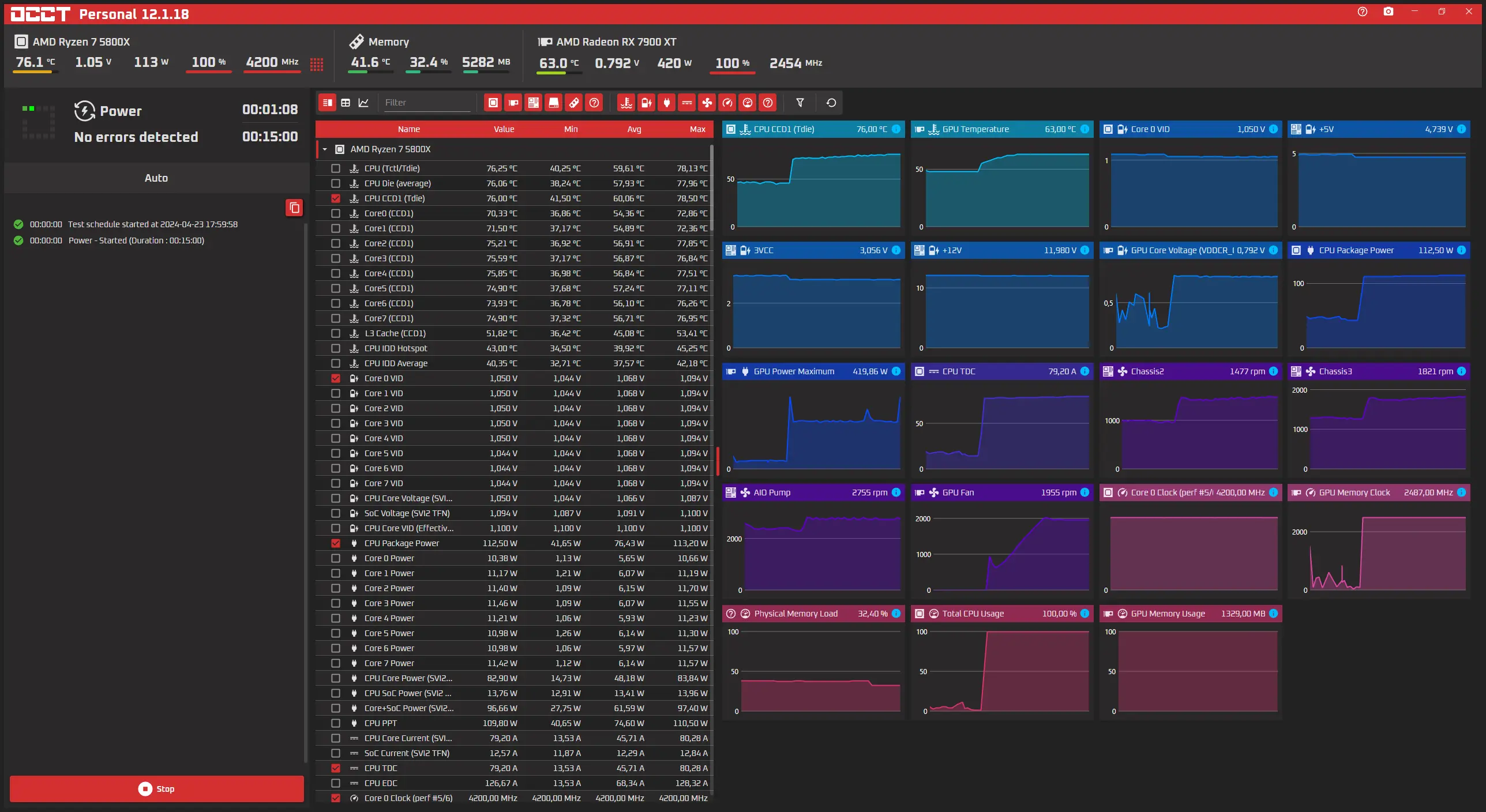Uncheck the CPU CCD1 (Tdie) checkbox
The width and height of the screenshot is (1486, 812).
[336, 198]
